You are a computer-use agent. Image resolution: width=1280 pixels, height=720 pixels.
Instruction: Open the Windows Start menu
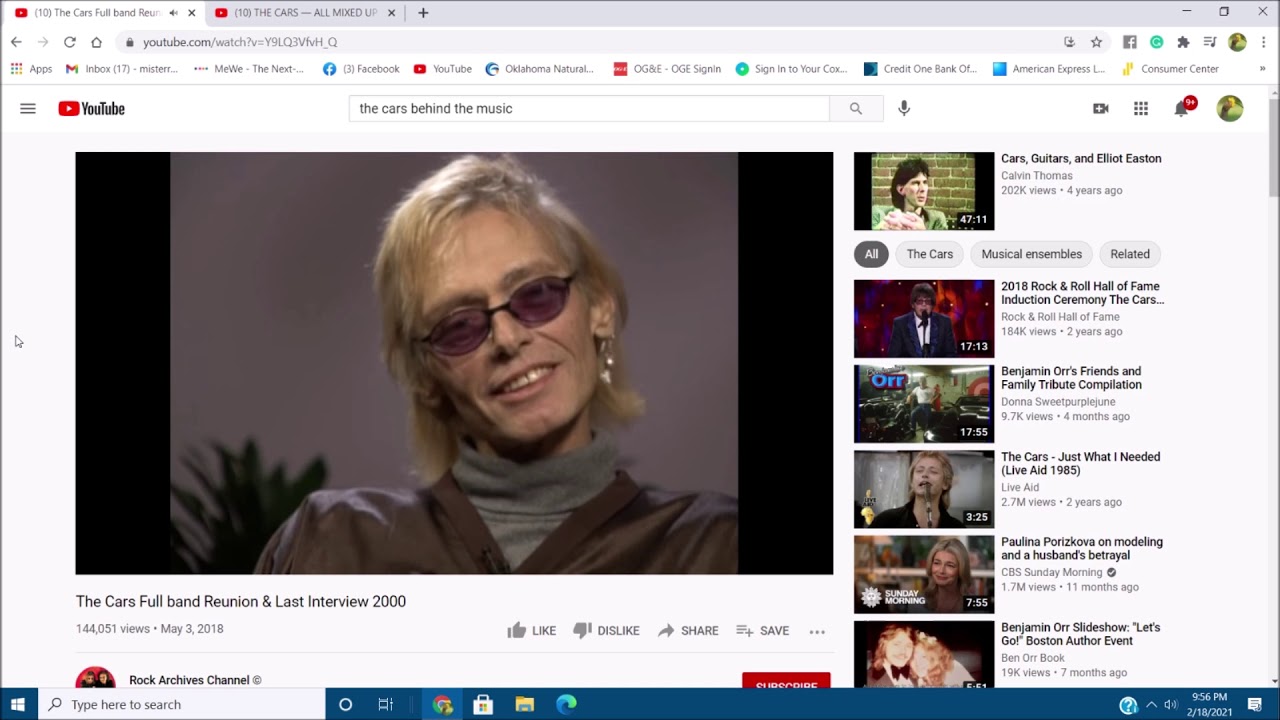pyautogui.click(x=17, y=704)
